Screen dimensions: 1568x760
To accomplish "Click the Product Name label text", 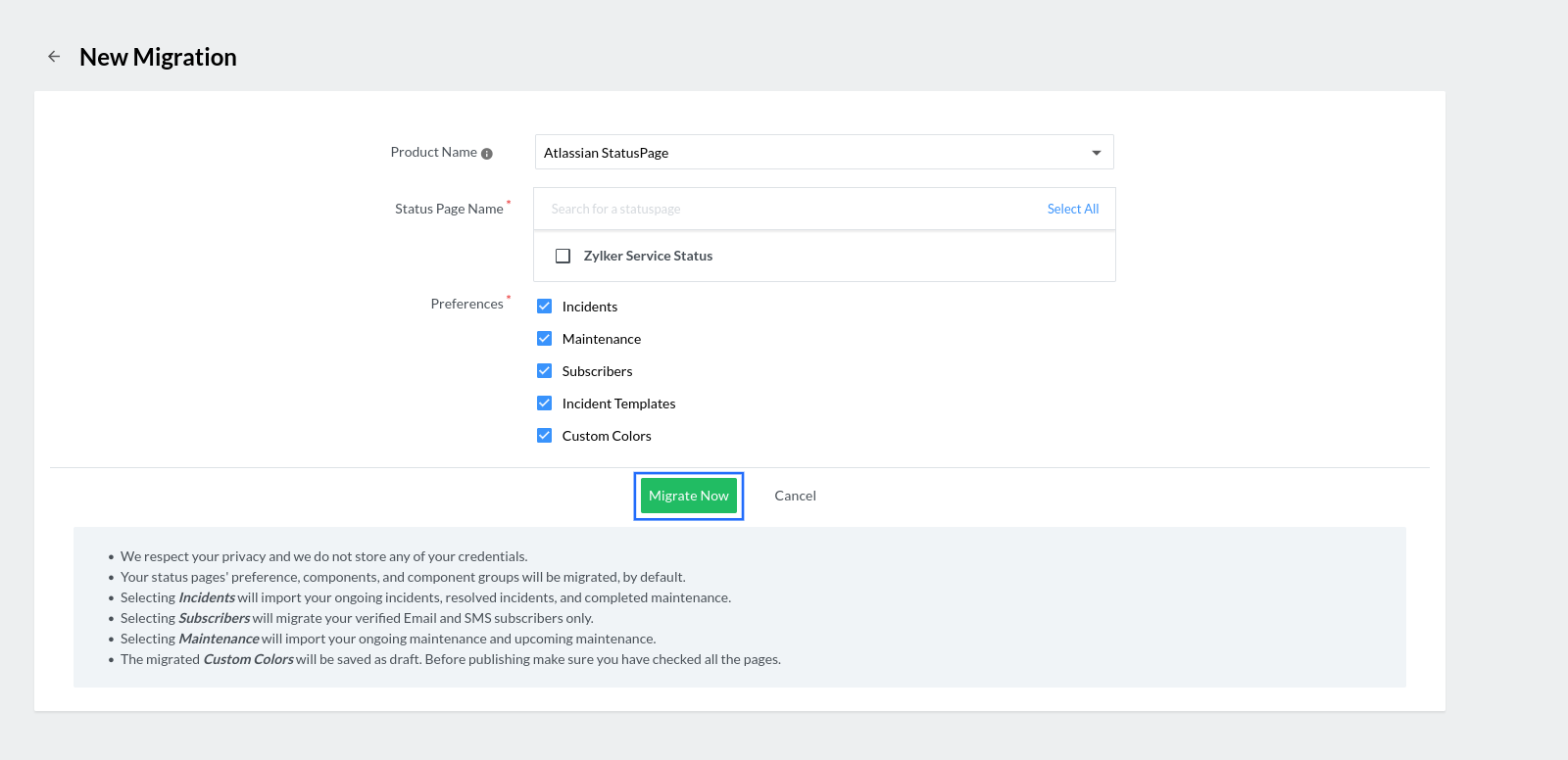I will (433, 153).
